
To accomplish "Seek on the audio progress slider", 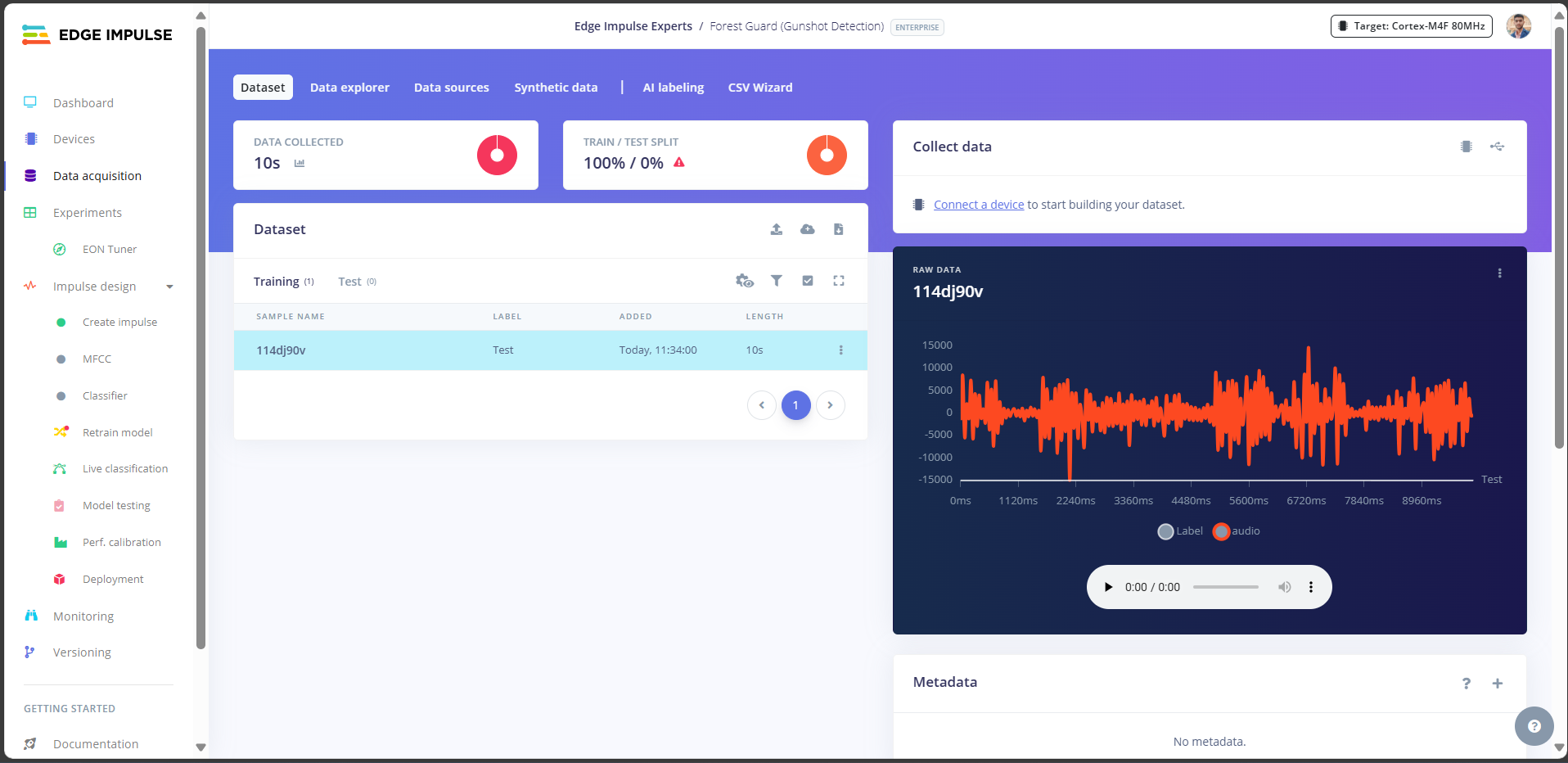I will pyautogui.click(x=1225, y=587).
